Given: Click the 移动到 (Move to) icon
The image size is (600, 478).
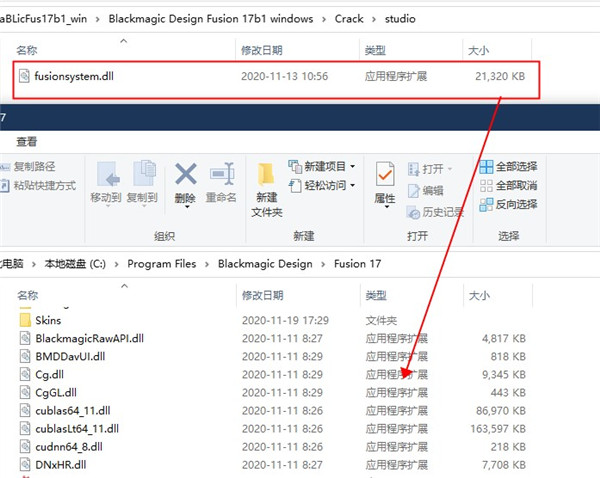Looking at the screenshot, I should pos(105,176).
